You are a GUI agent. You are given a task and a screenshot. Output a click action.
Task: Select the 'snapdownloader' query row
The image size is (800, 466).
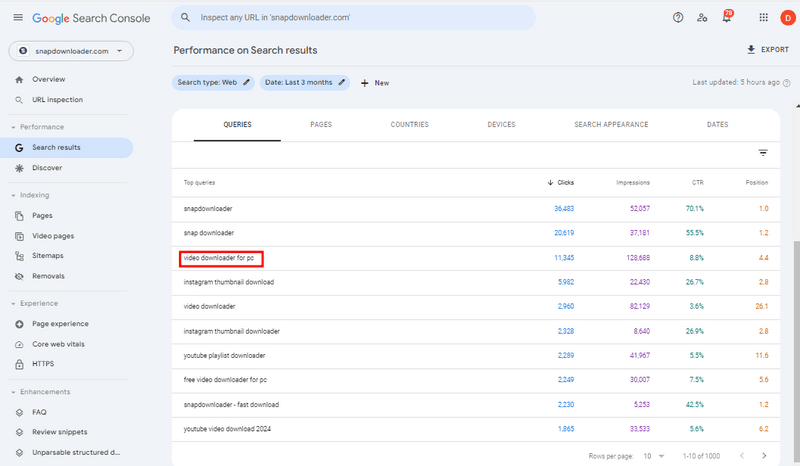click(x=476, y=209)
